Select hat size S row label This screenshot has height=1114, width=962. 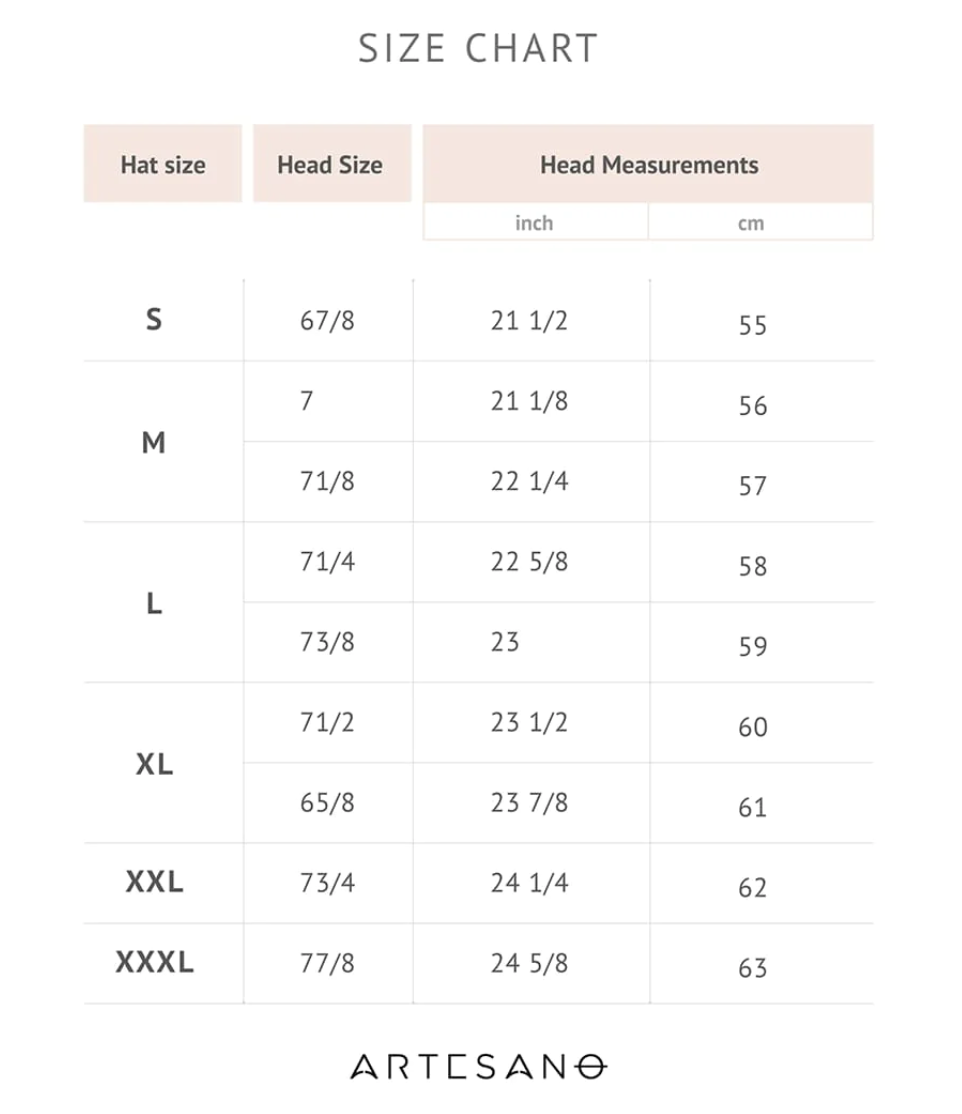pyautogui.click(x=154, y=319)
